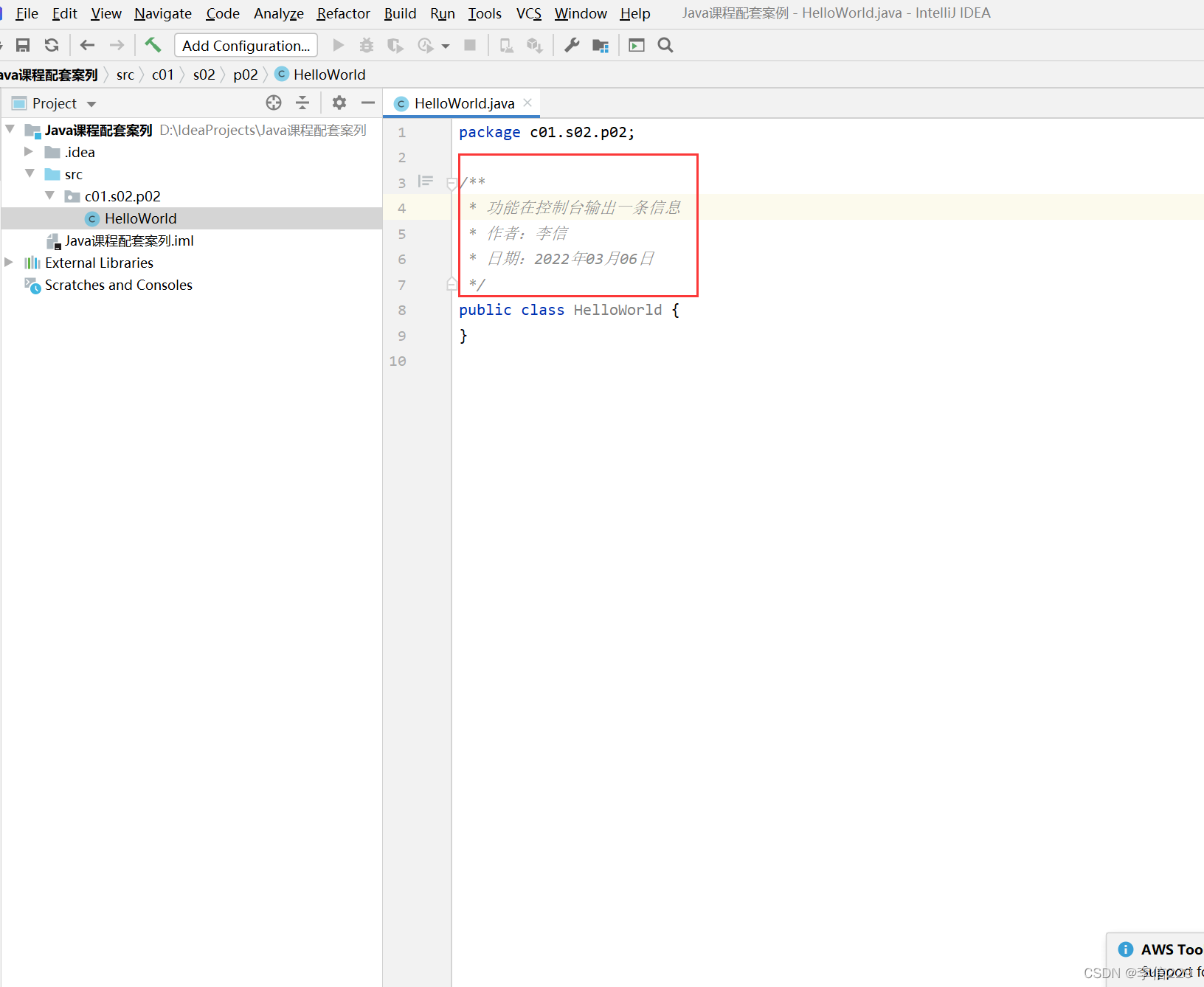Click the Stop square icon
This screenshot has width=1204, height=987.
point(470,46)
